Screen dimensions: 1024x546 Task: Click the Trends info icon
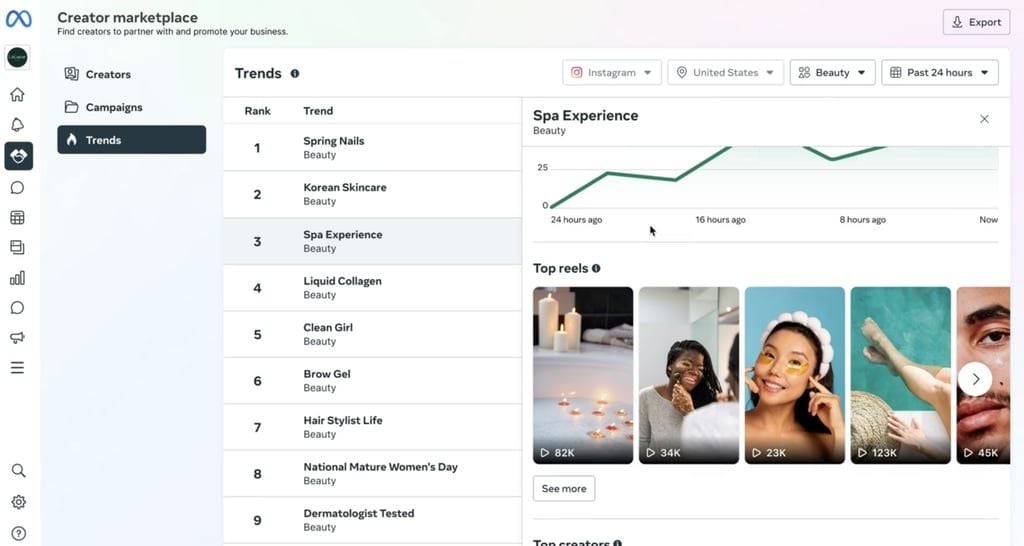[x=295, y=74]
